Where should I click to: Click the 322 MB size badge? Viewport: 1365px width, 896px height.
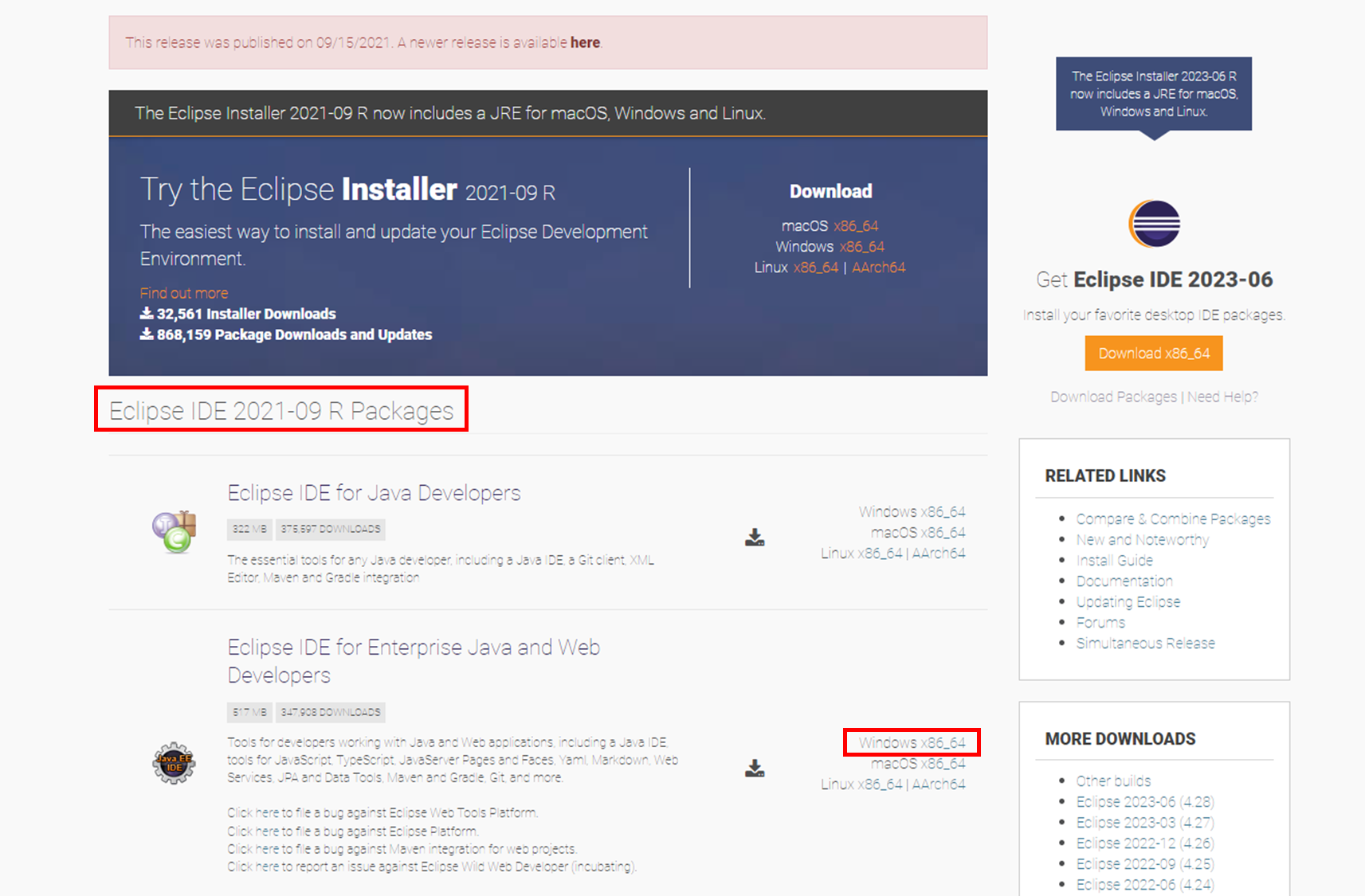(x=249, y=529)
